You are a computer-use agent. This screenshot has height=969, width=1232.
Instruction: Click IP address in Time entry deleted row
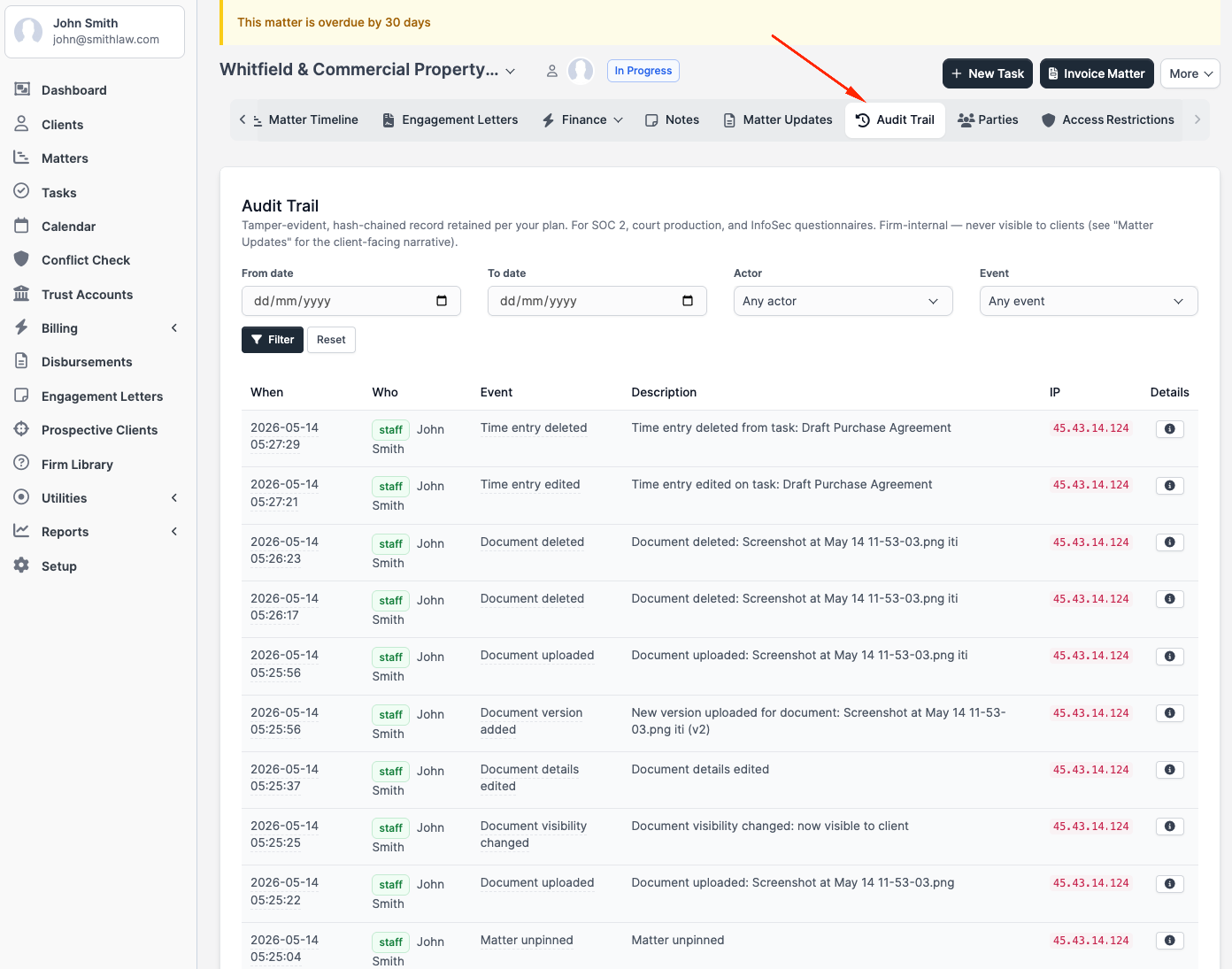coord(1090,428)
